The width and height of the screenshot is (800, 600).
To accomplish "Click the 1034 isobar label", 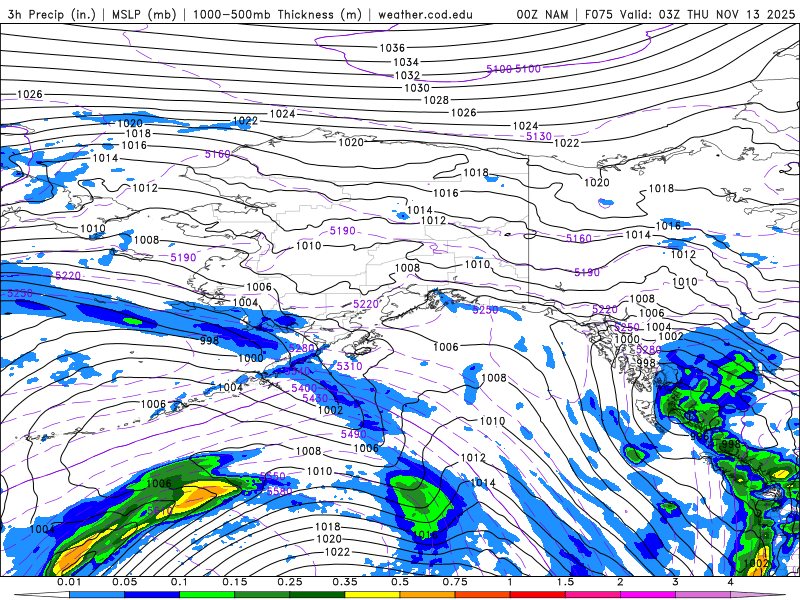I will pos(406,62).
